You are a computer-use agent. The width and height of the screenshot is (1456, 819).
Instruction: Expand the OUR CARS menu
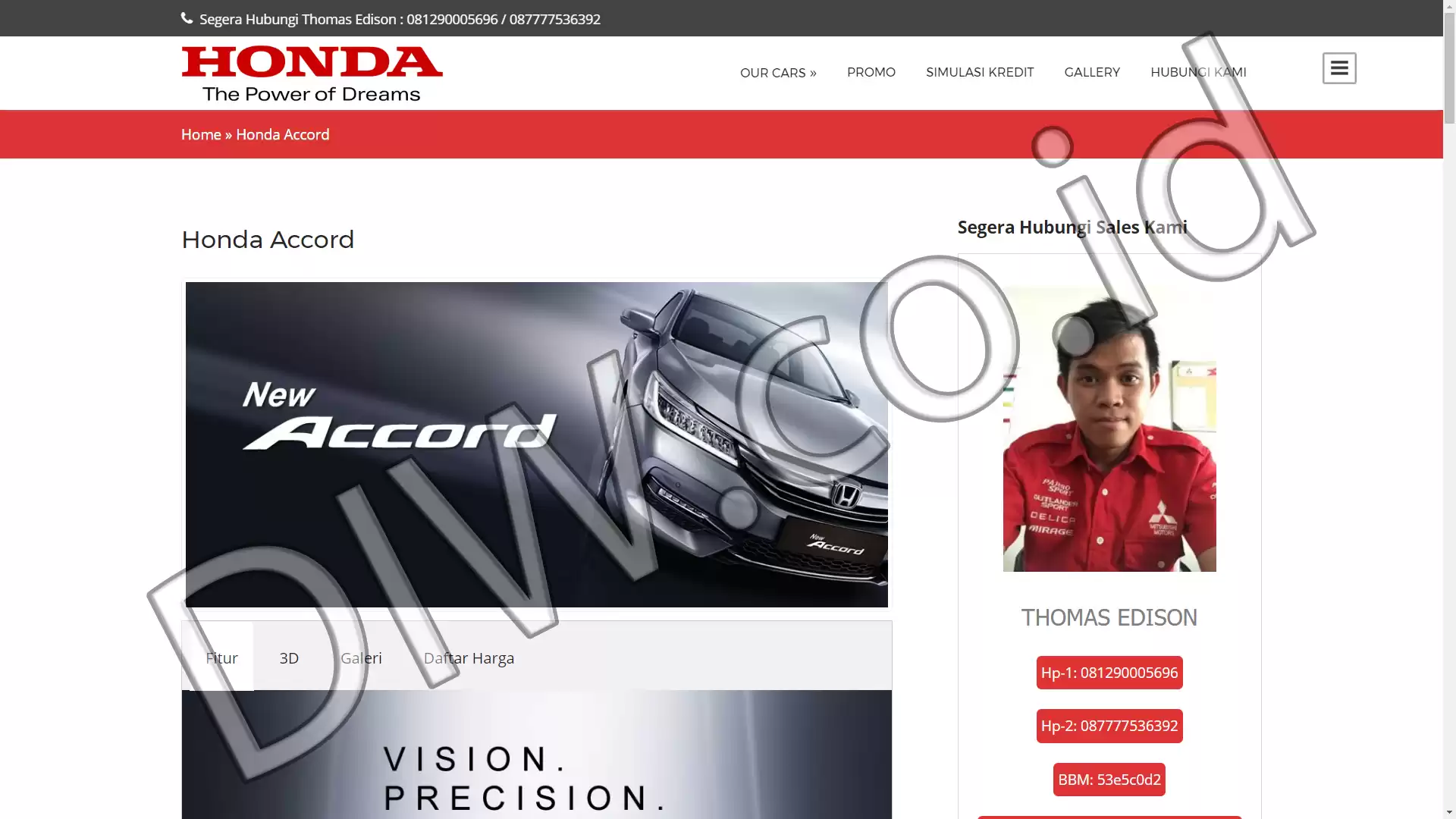pos(778,72)
